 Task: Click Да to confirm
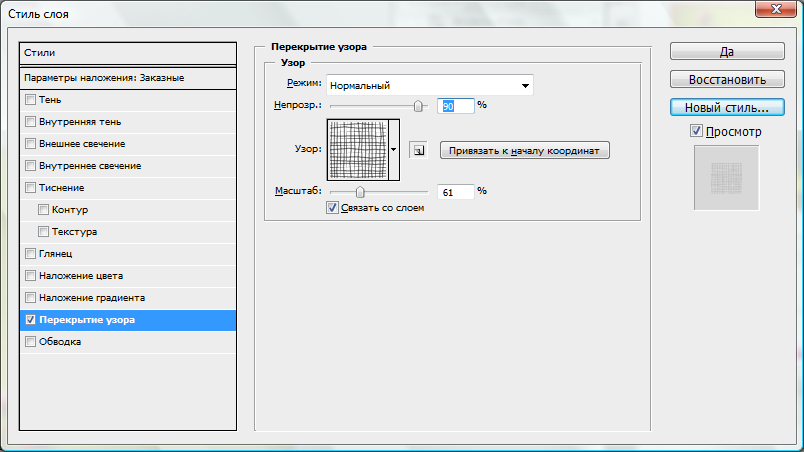[727, 51]
